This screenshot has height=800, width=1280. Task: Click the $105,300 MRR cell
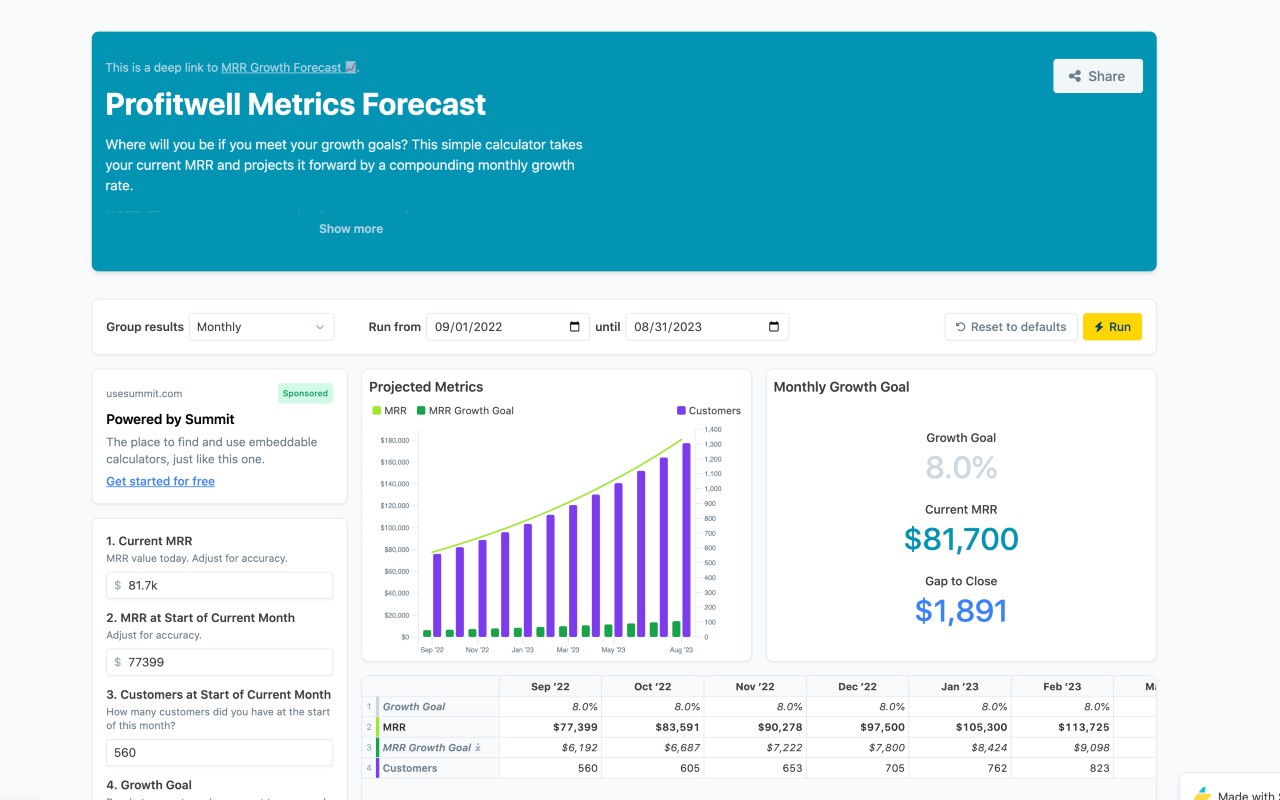pyautogui.click(x=960, y=727)
